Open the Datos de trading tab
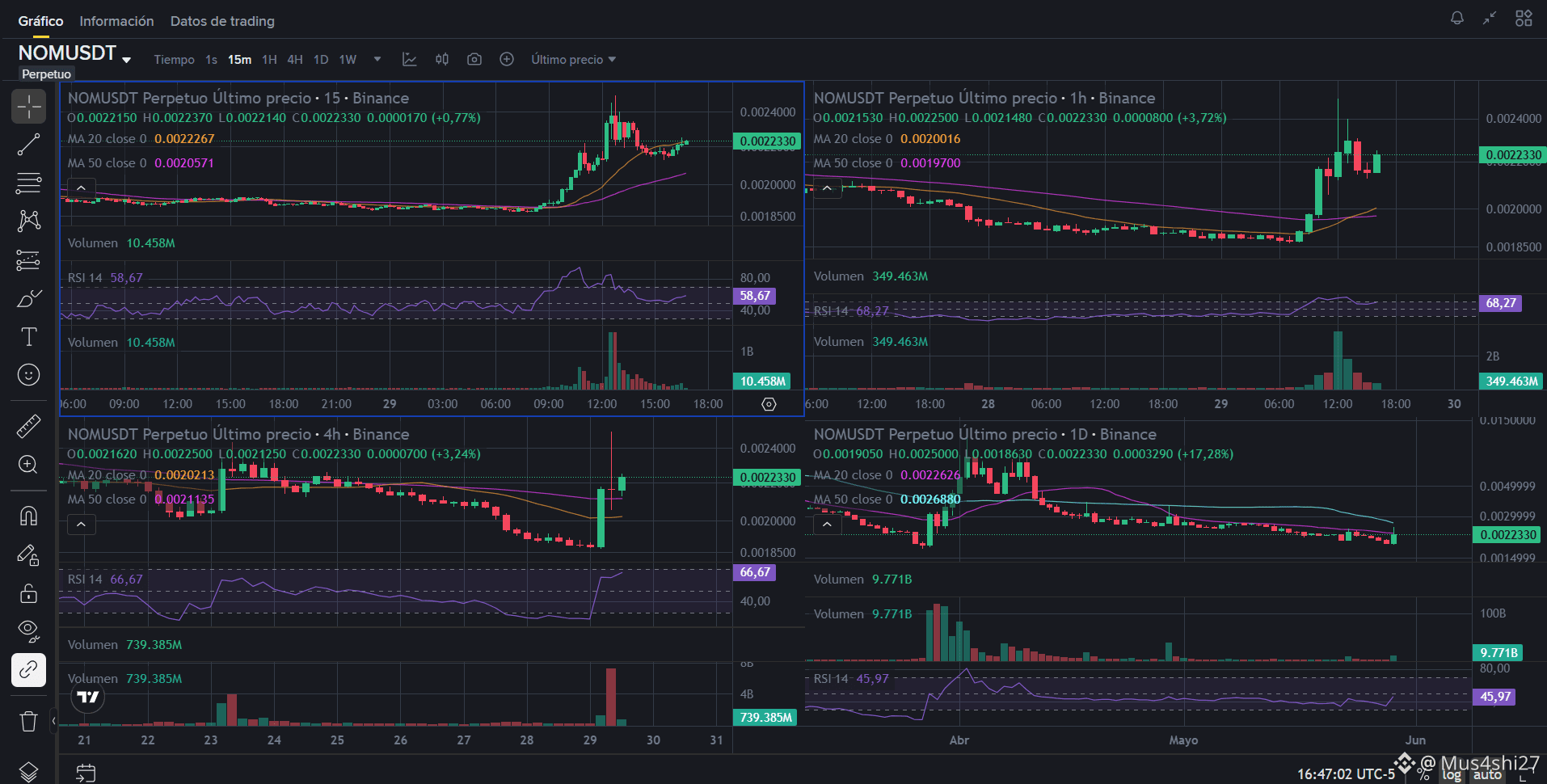Viewport: 1547px width, 784px height. pos(222,21)
